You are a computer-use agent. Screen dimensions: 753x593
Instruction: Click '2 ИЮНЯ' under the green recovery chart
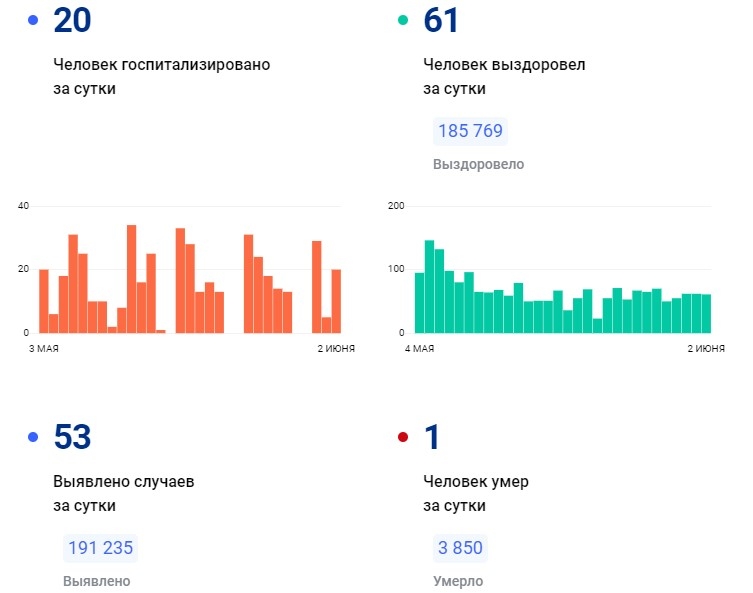tap(705, 348)
